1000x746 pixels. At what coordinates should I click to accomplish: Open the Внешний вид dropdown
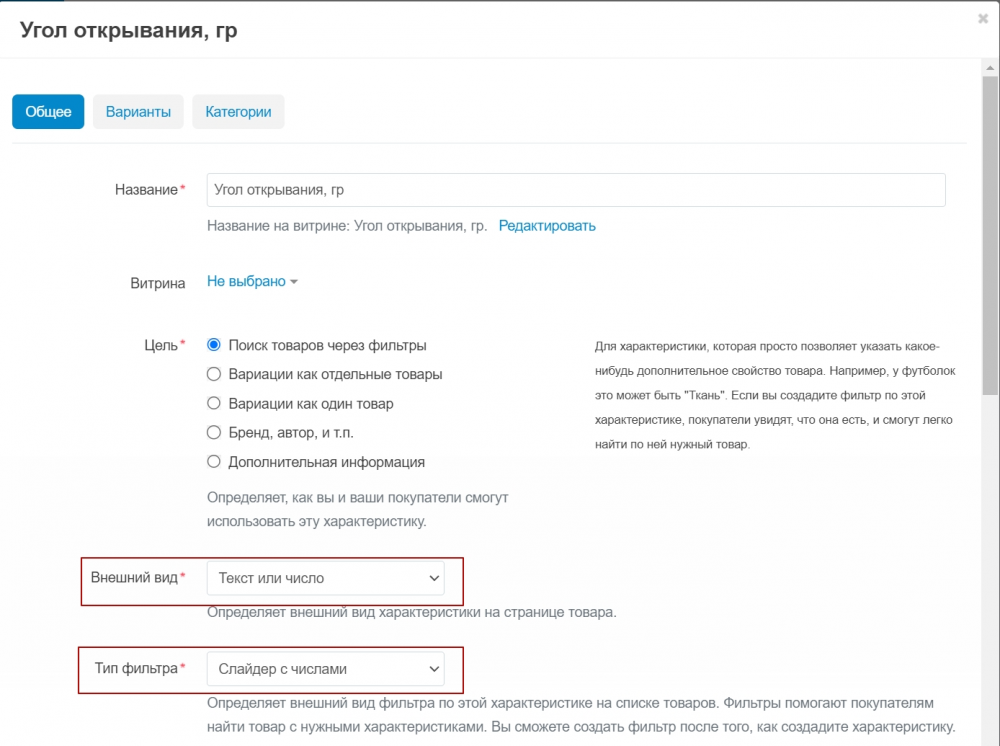point(325,578)
